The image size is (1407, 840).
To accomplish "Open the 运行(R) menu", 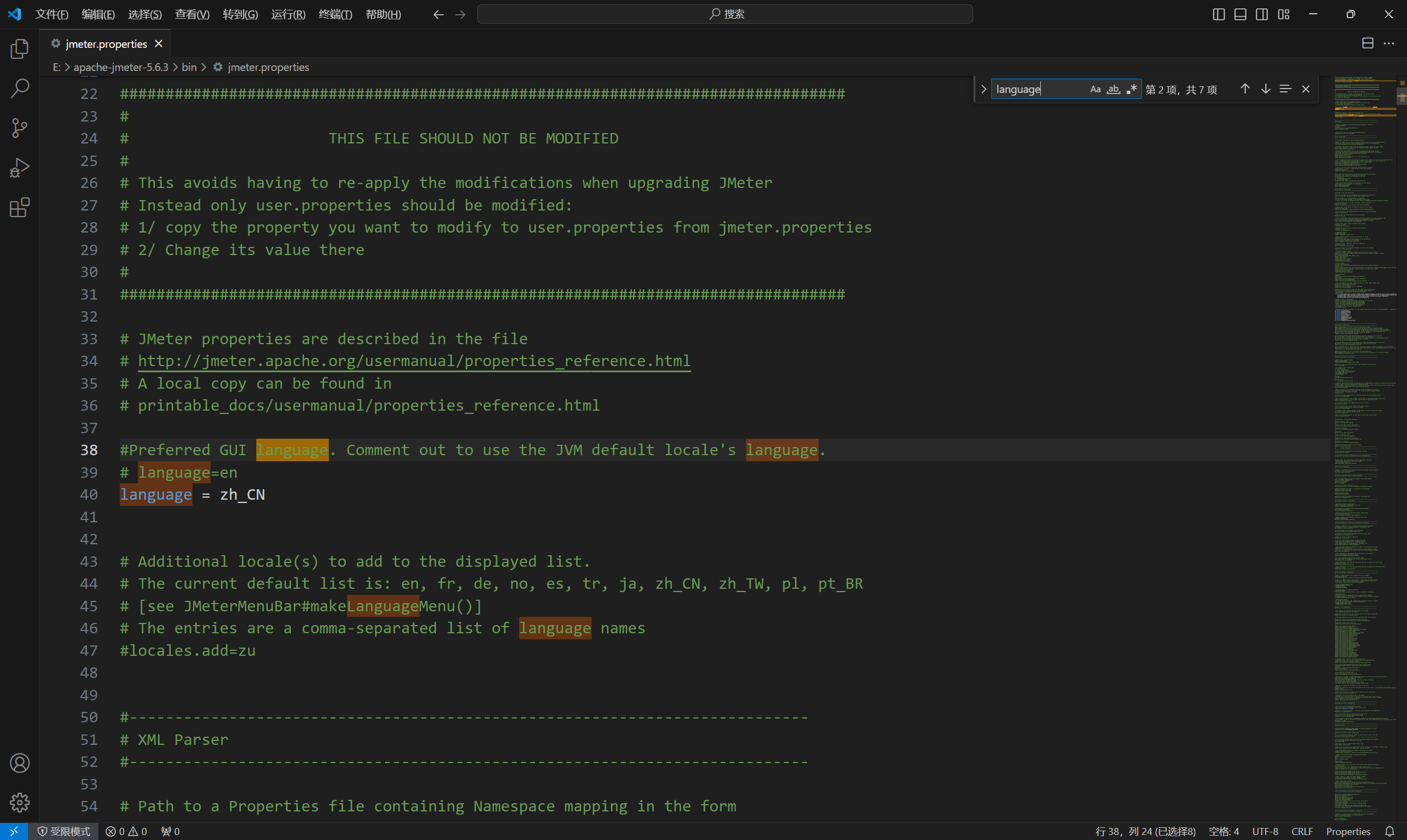I will [288, 14].
